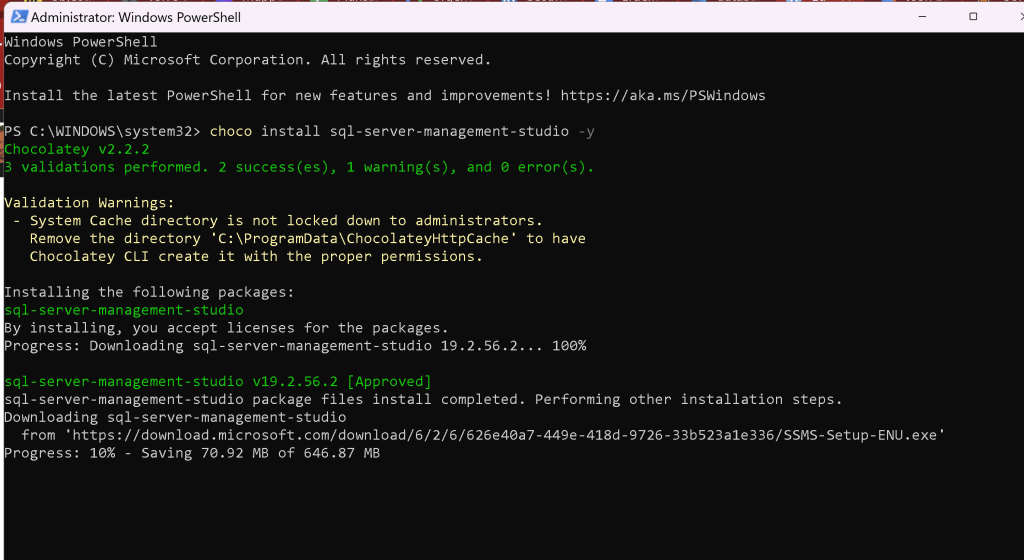Open the https://aka.ms/PSWindows link
This screenshot has width=1024, height=560.
click(663, 95)
